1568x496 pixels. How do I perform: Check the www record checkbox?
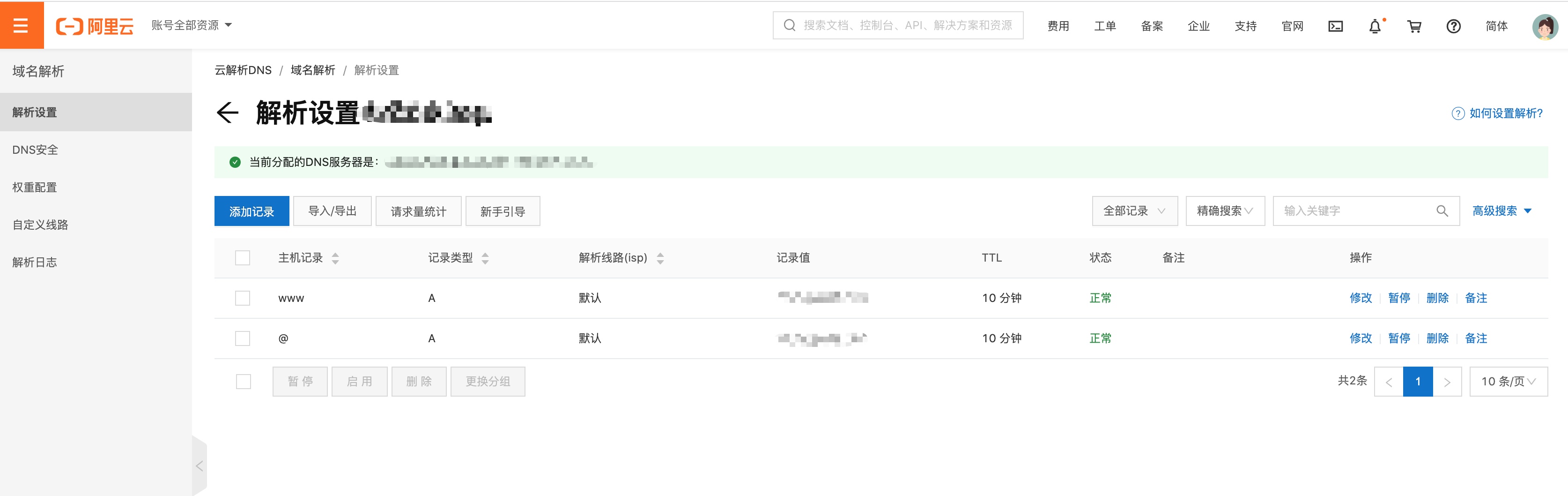coord(242,298)
